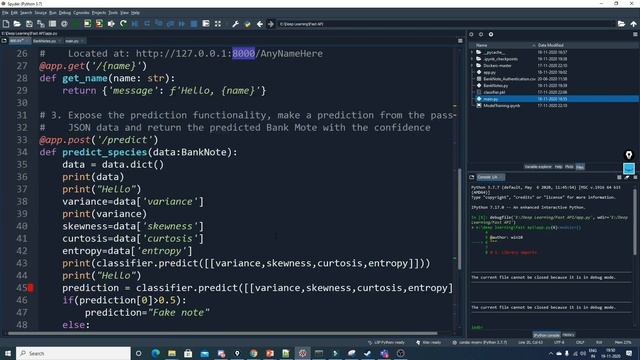Click the editor vertical scrollbar
Viewport: 640px width, 360px height.
click(x=460, y=219)
